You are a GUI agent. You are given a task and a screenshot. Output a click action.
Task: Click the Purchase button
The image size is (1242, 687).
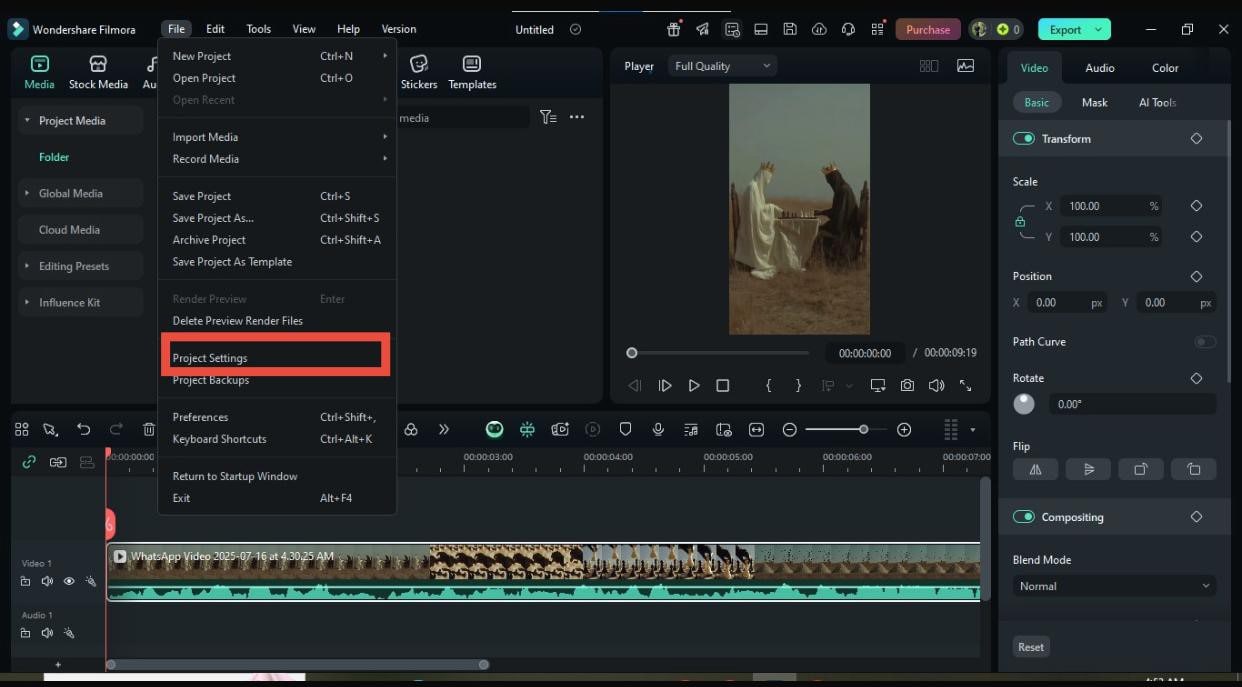pos(928,29)
